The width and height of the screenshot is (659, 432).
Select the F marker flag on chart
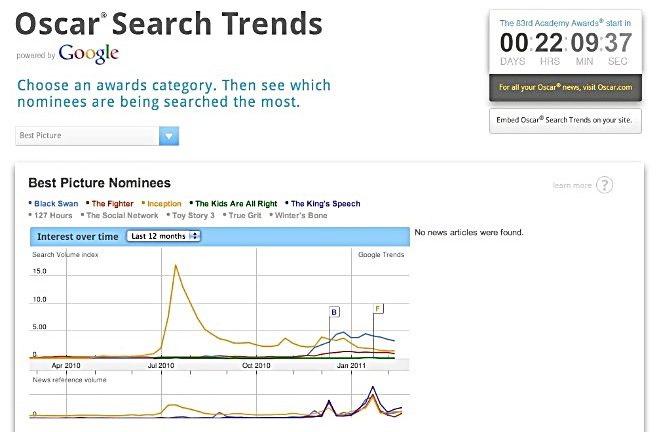point(378,309)
